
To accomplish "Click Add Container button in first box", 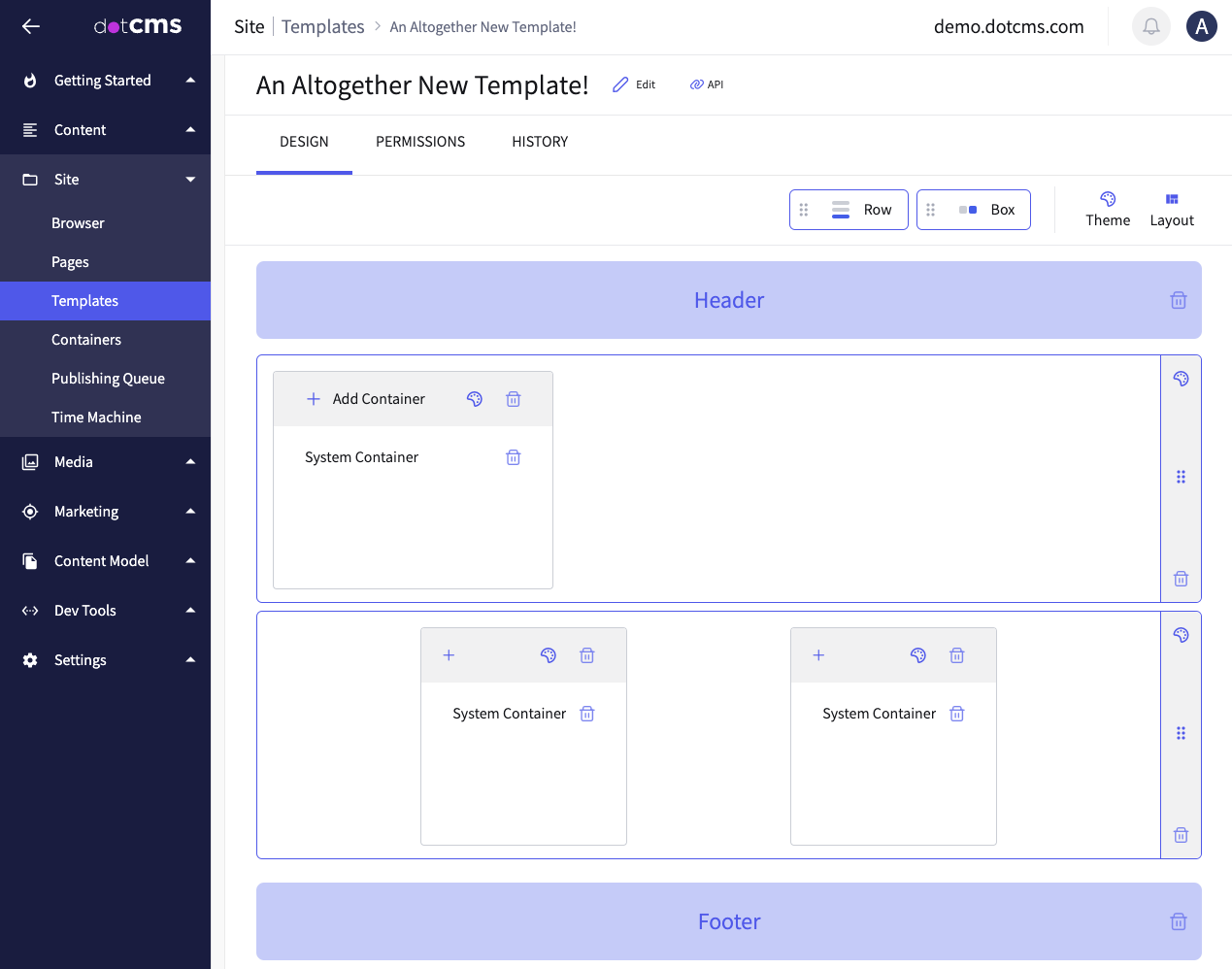I will (366, 399).
